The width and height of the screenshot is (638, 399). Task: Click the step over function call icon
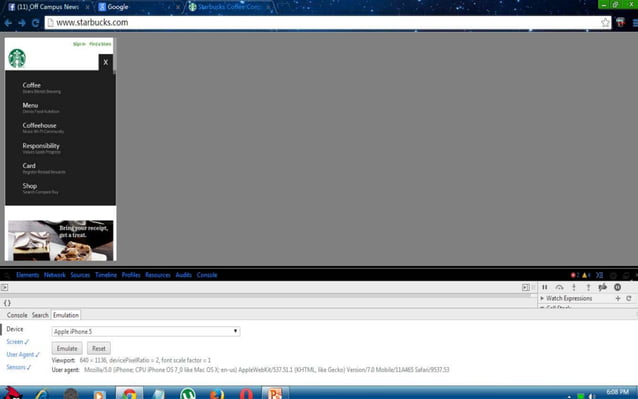[559, 288]
